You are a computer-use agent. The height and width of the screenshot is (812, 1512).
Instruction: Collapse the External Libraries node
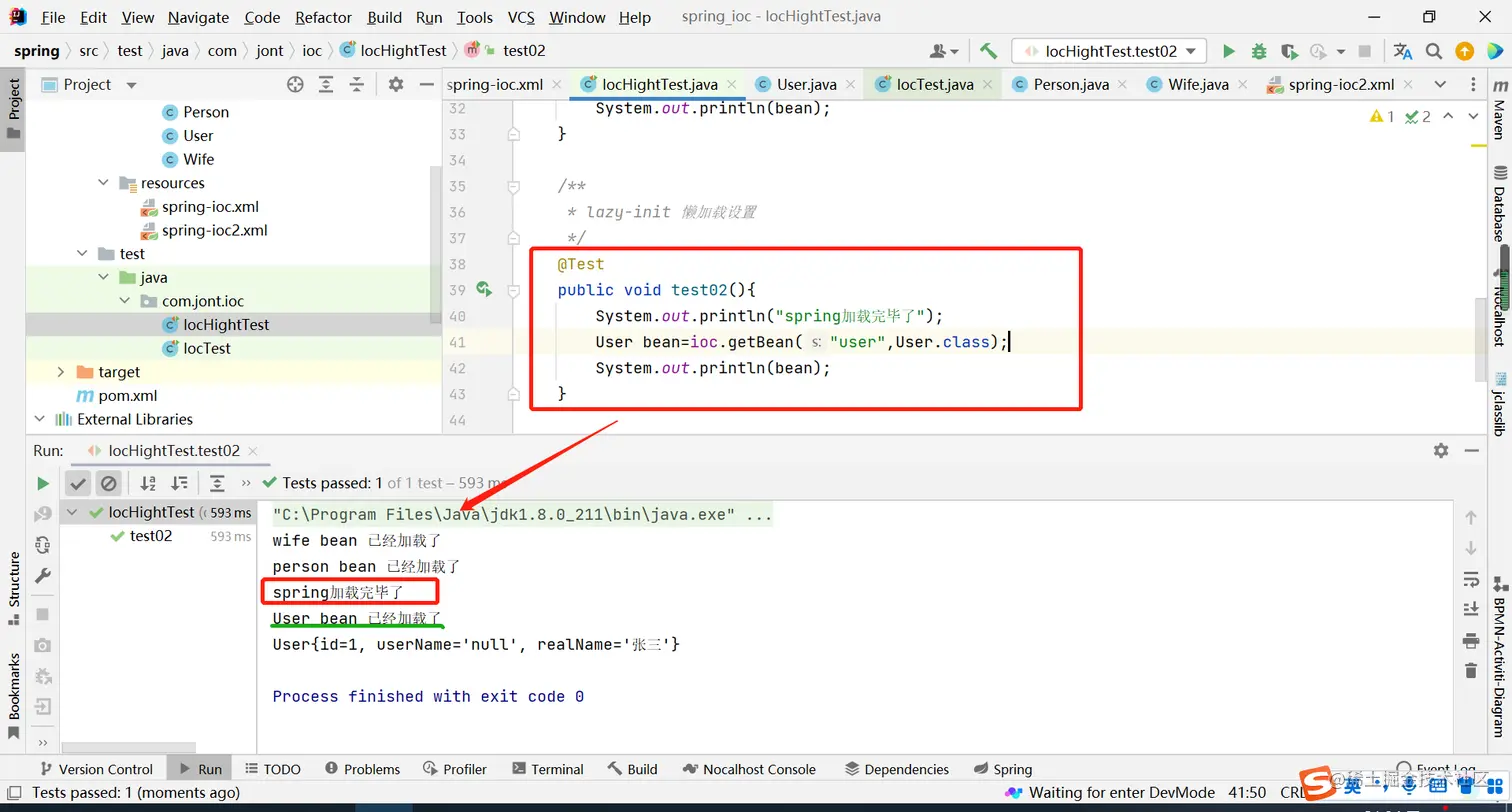pyautogui.click(x=40, y=419)
